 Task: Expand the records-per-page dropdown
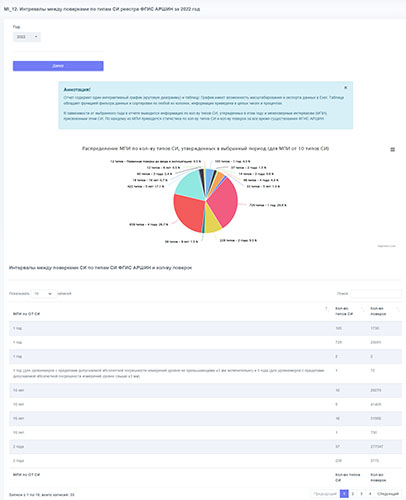43,294
